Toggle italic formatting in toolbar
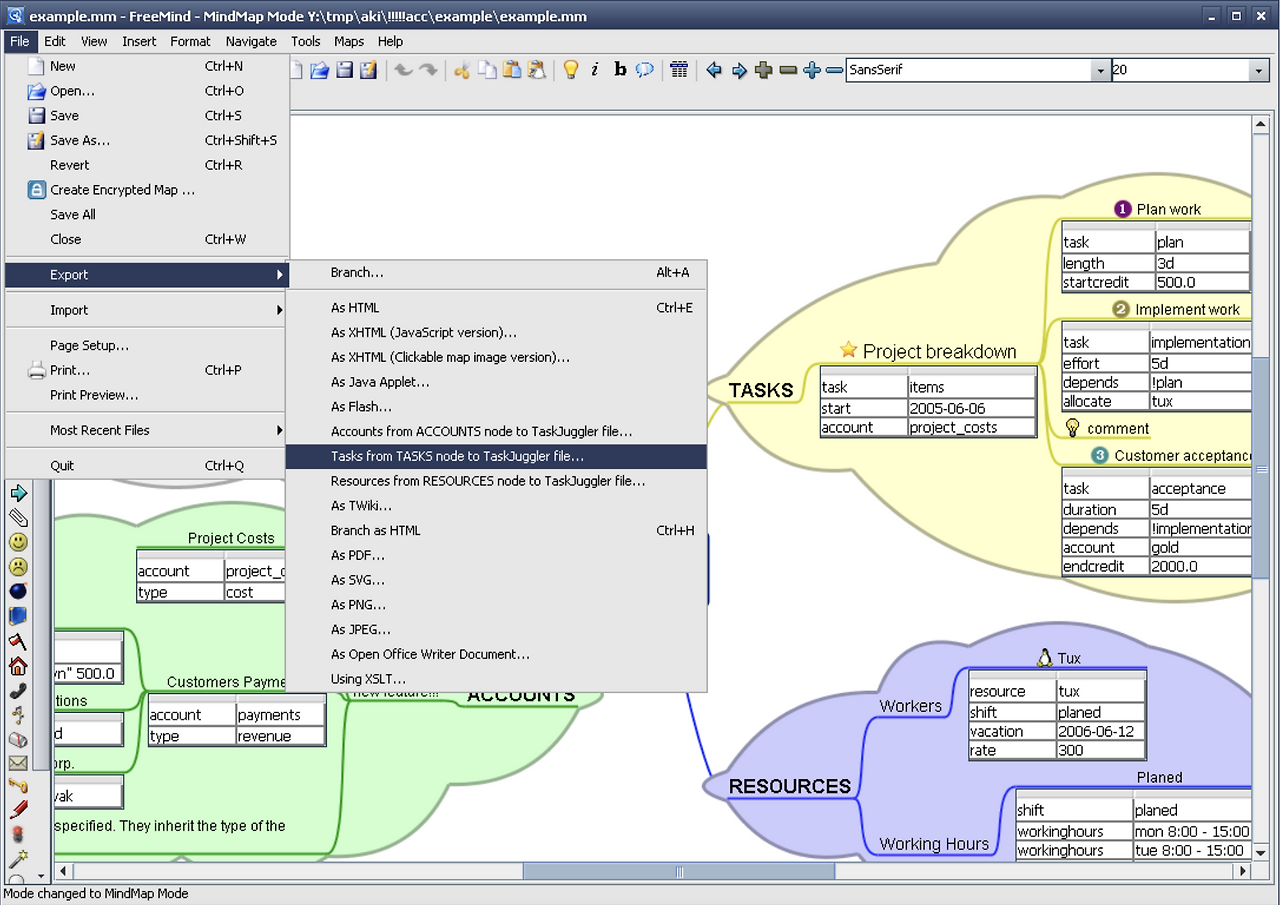The image size is (1280, 905). 595,70
